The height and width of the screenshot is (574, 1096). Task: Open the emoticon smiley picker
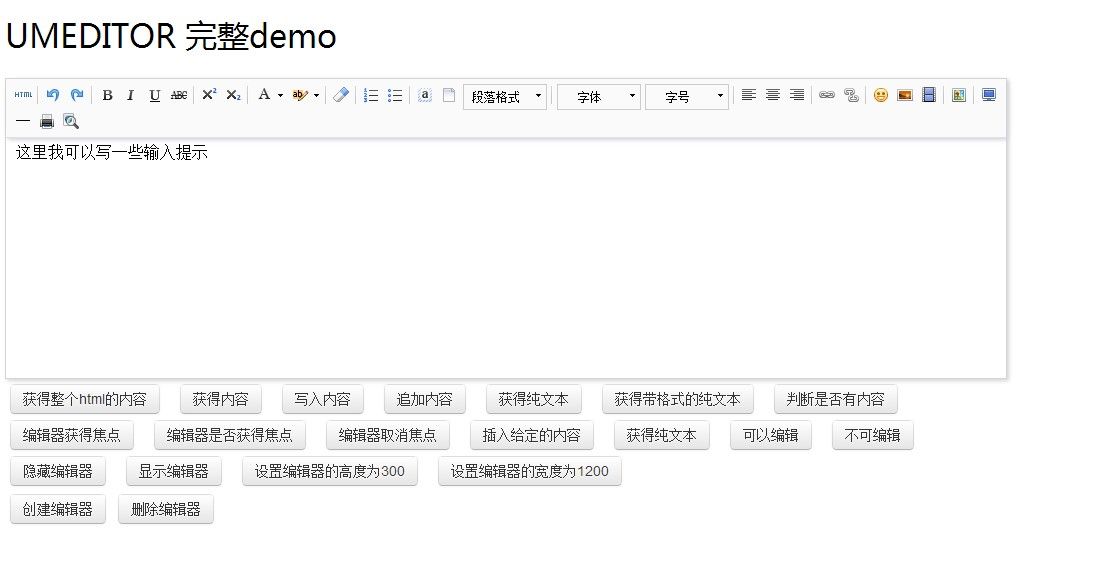point(881,95)
